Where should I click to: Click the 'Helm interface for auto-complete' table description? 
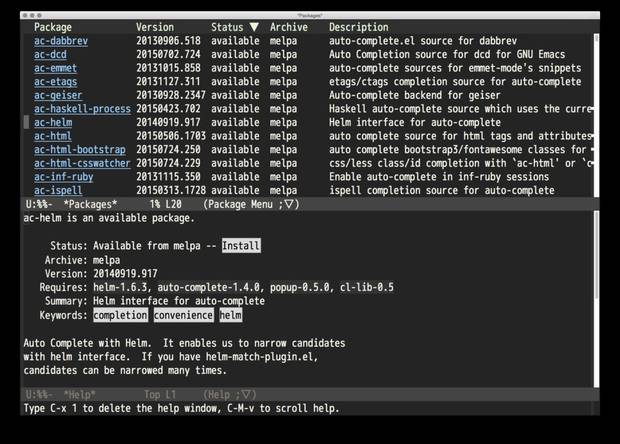coord(415,123)
